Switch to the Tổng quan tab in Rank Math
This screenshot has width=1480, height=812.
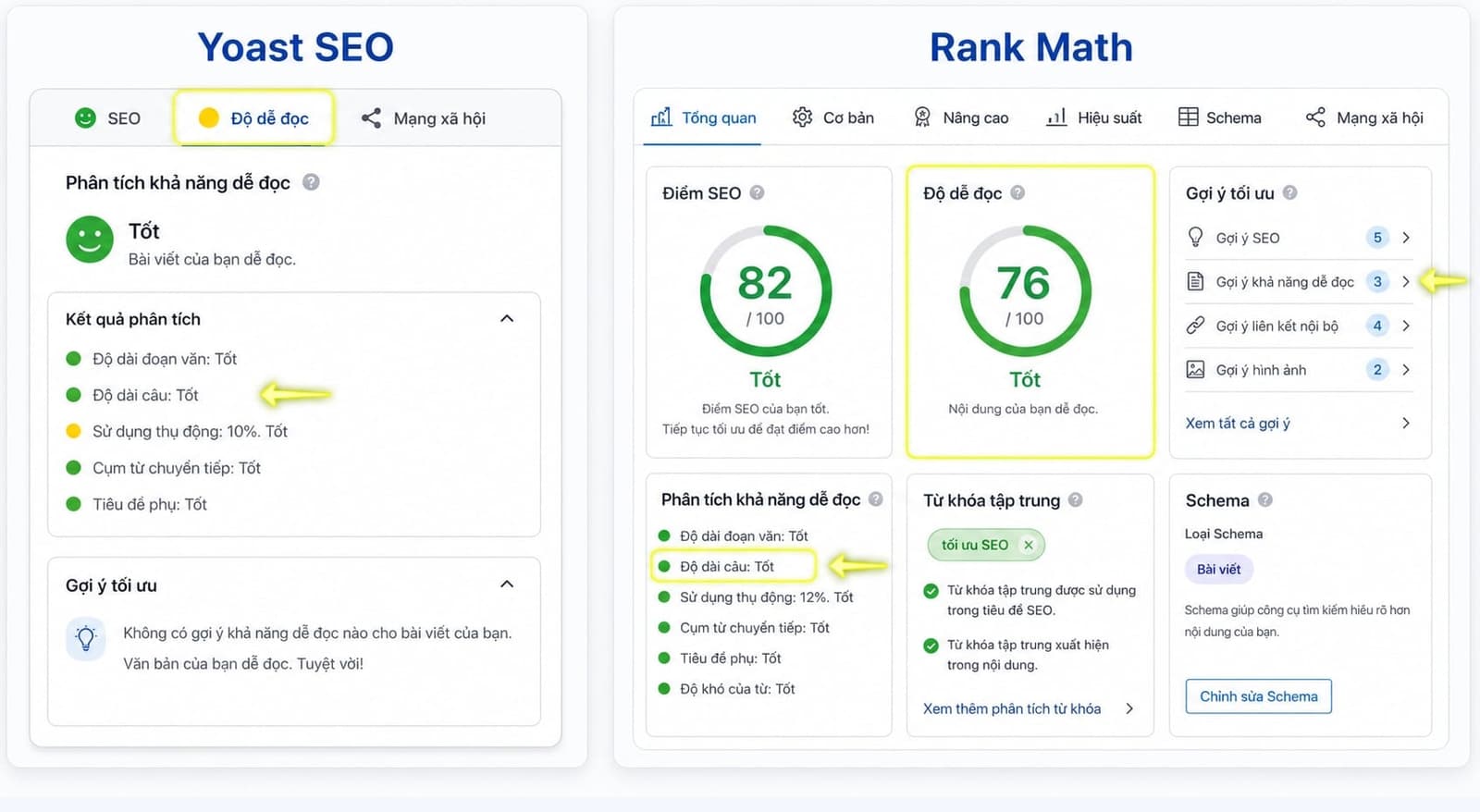(x=703, y=117)
